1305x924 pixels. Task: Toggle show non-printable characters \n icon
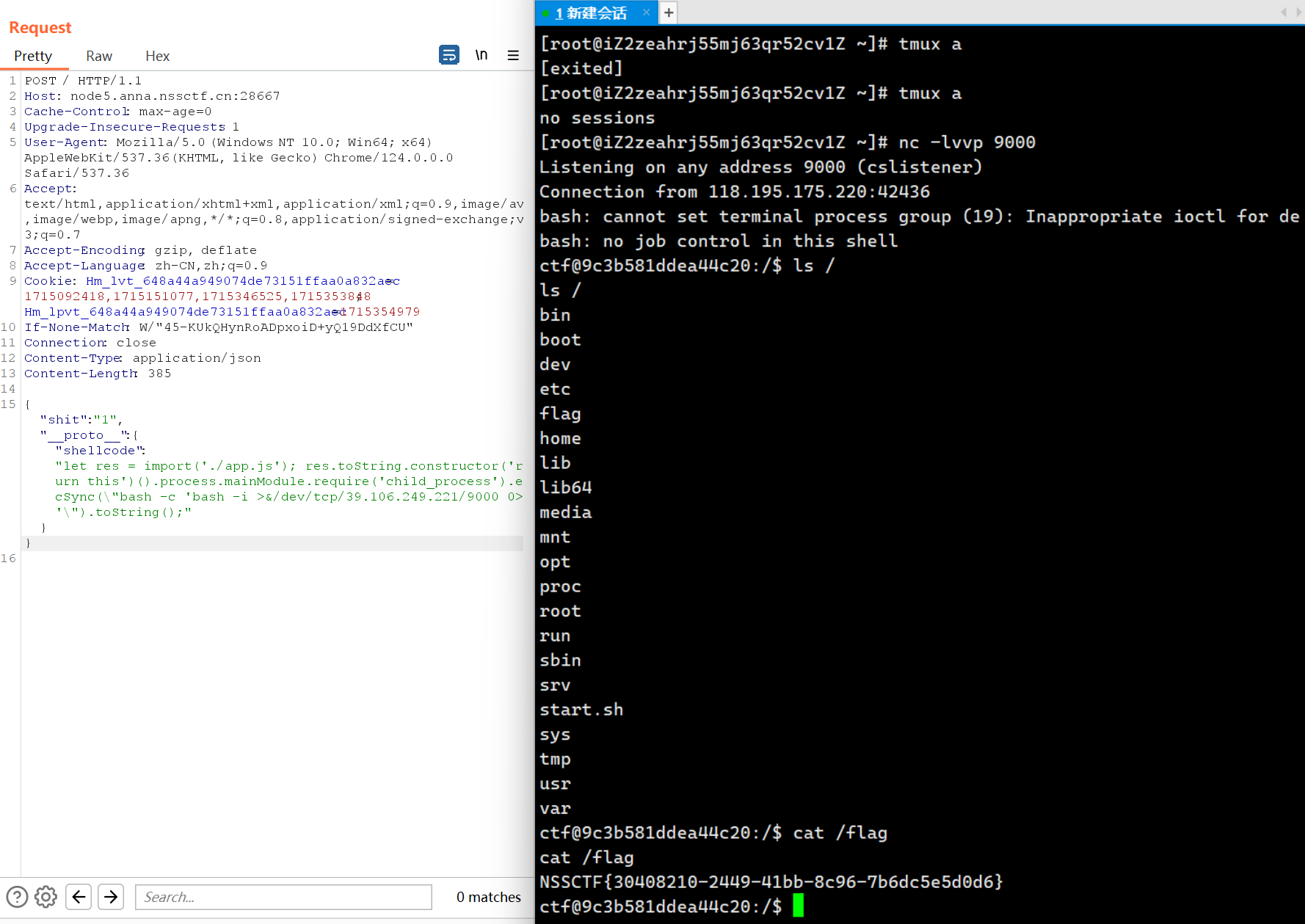(x=481, y=55)
